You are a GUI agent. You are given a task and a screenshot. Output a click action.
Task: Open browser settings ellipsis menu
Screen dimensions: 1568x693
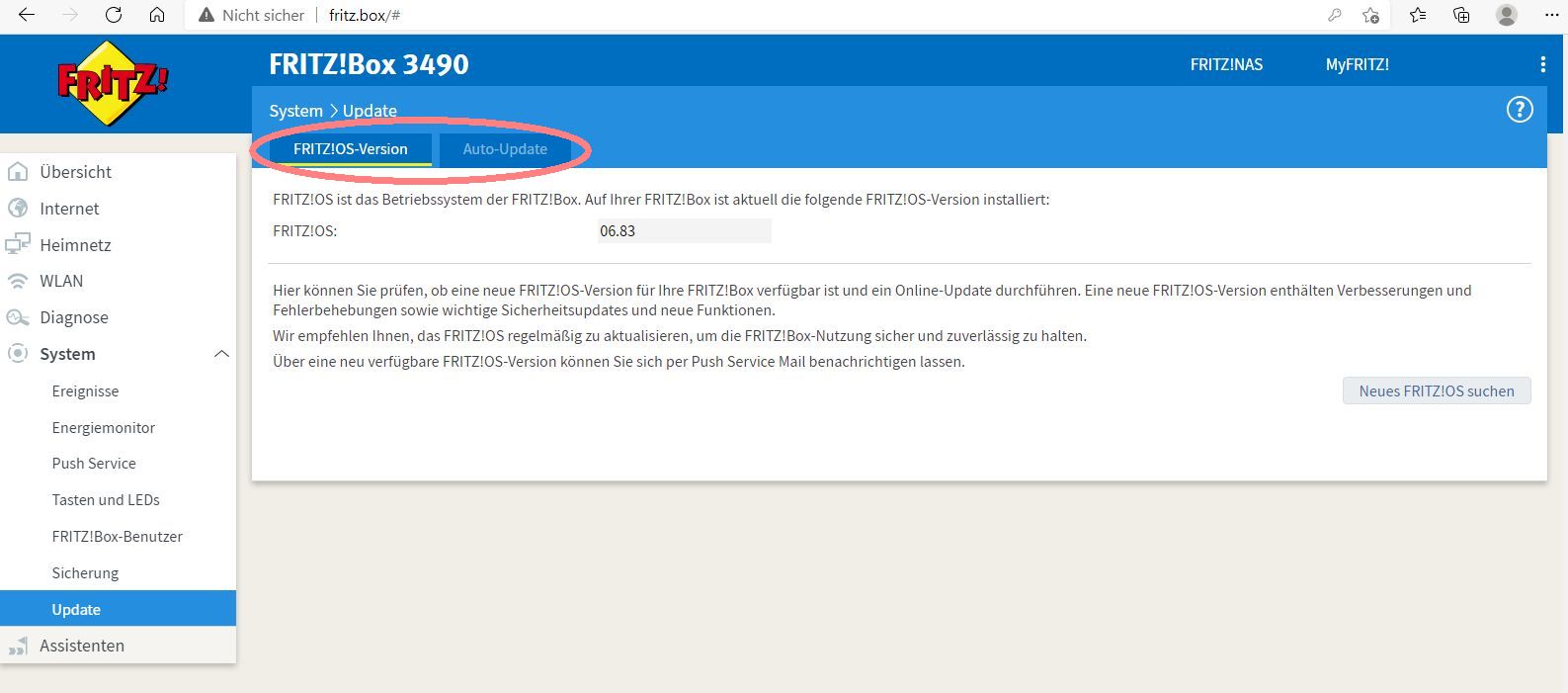1550,15
